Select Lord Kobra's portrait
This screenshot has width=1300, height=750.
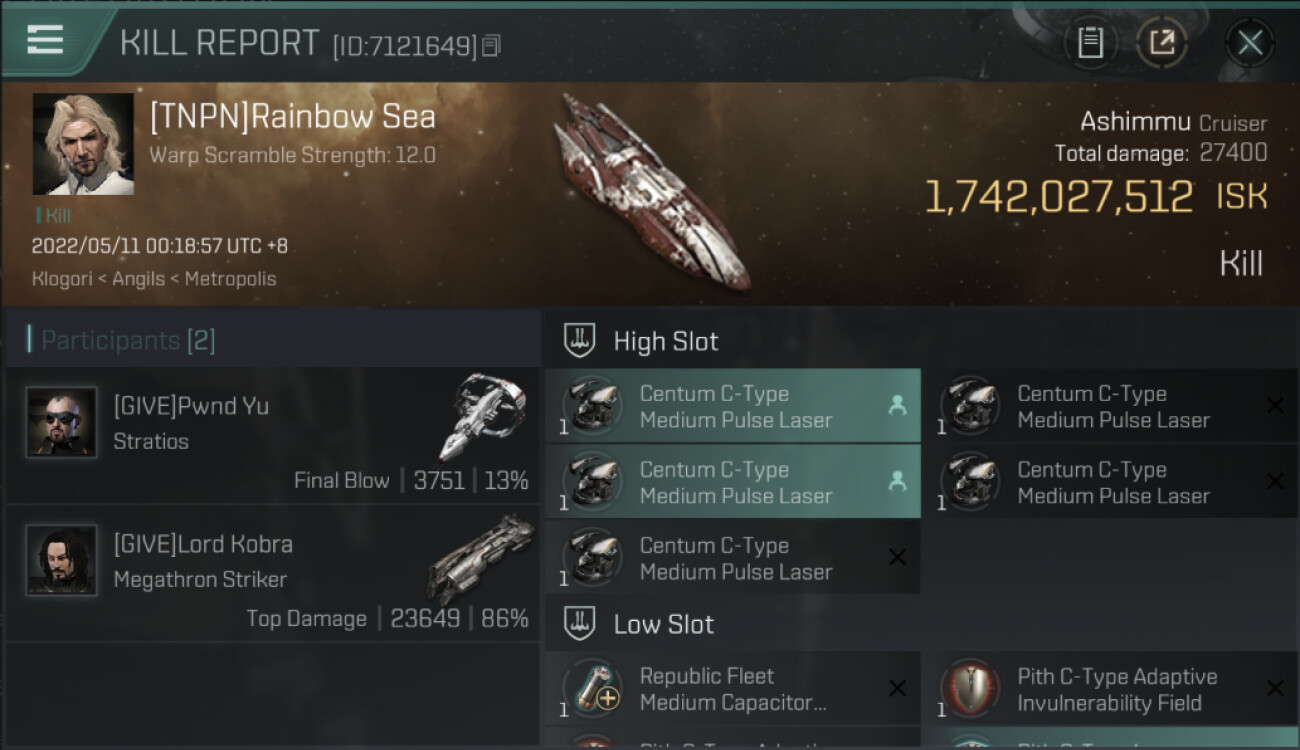pyautogui.click(x=62, y=560)
